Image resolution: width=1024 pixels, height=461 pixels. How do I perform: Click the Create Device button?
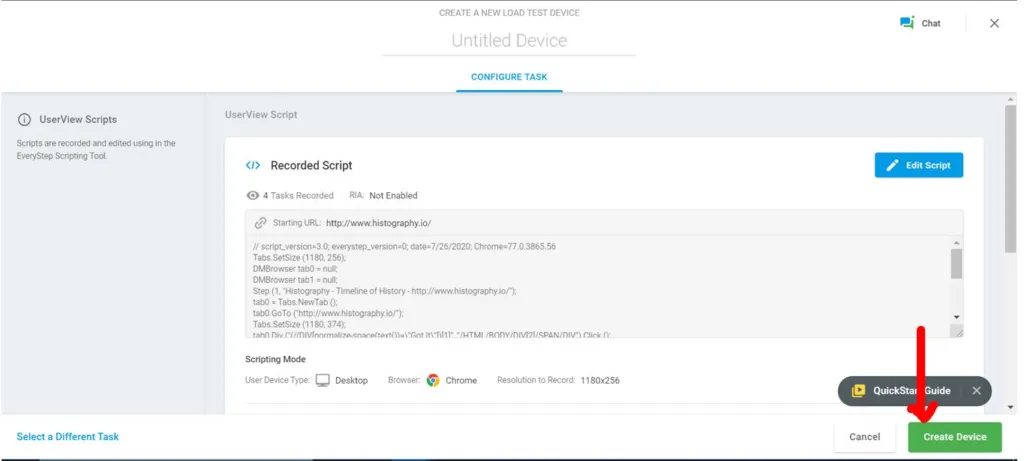pyautogui.click(x=954, y=437)
